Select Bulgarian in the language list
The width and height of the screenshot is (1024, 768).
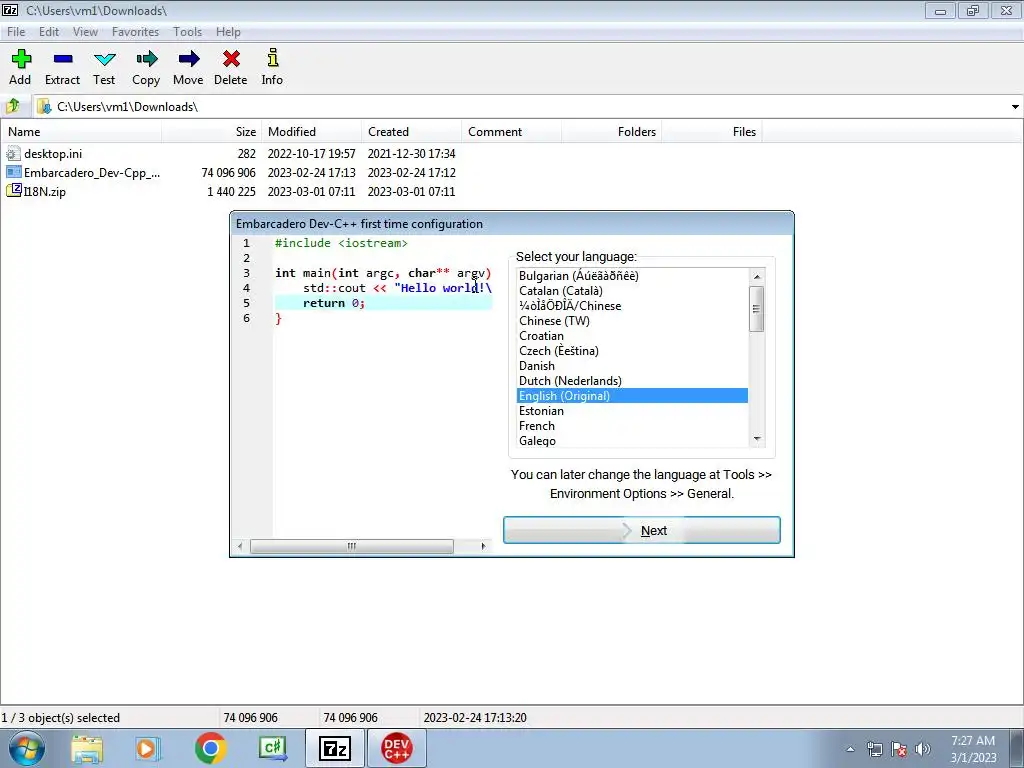(632, 276)
